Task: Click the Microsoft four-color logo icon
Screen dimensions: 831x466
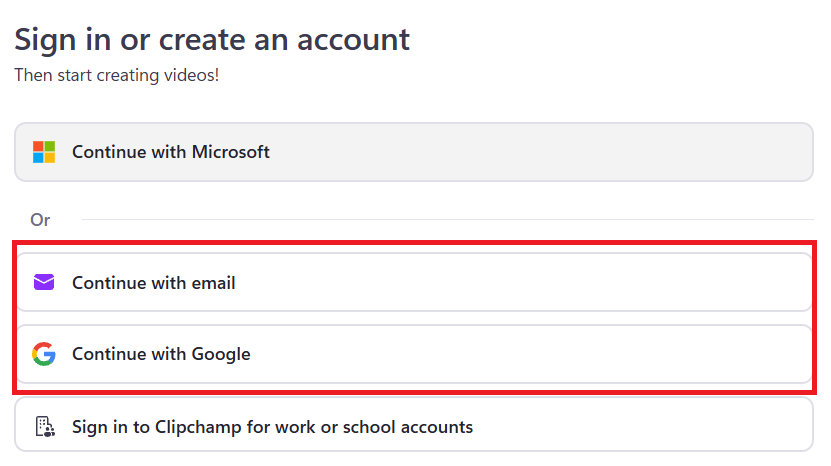Action: pyautogui.click(x=44, y=152)
